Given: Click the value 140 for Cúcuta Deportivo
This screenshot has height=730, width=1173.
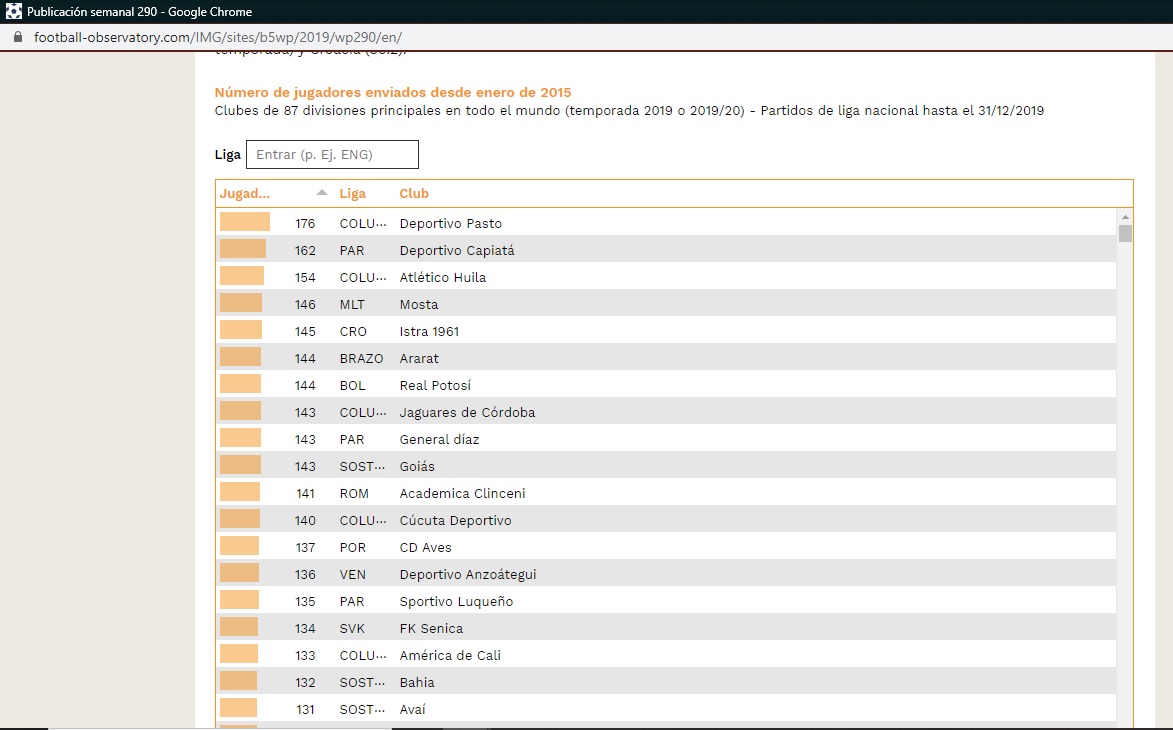Looking at the screenshot, I should pos(305,521).
